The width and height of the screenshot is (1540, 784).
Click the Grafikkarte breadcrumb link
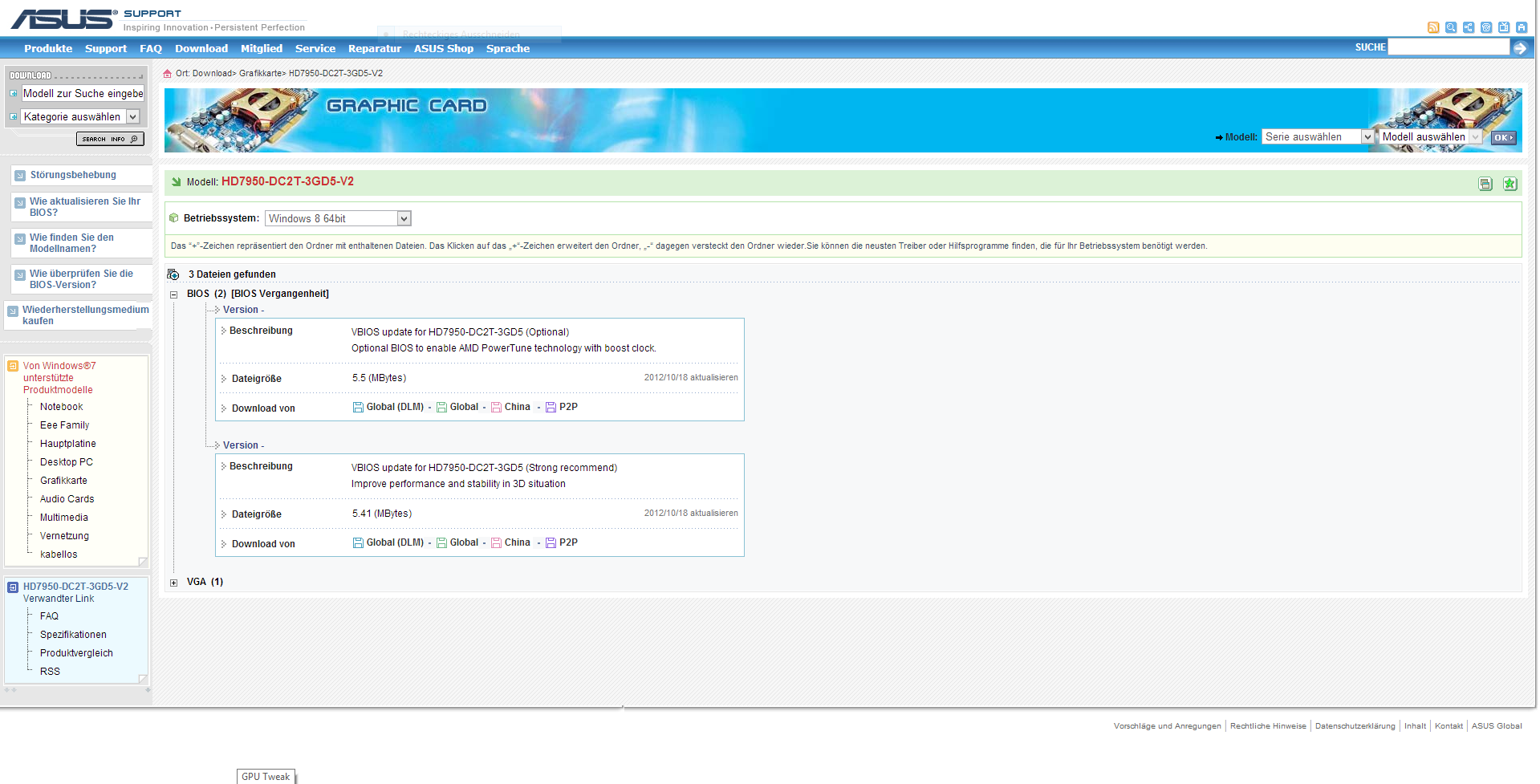(x=260, y=73)
